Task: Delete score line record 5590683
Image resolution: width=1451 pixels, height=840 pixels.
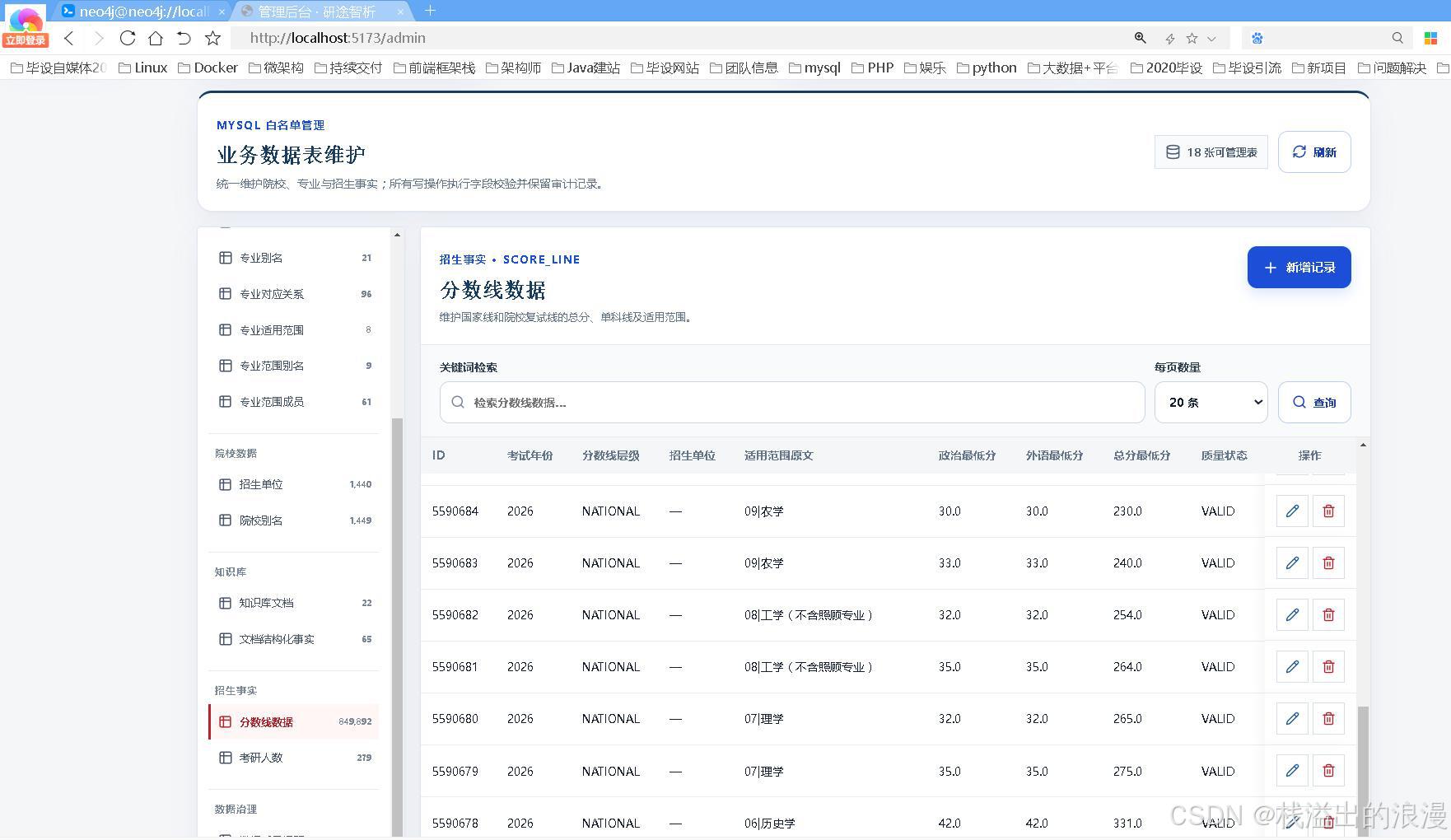Action: pos(1328,563)
